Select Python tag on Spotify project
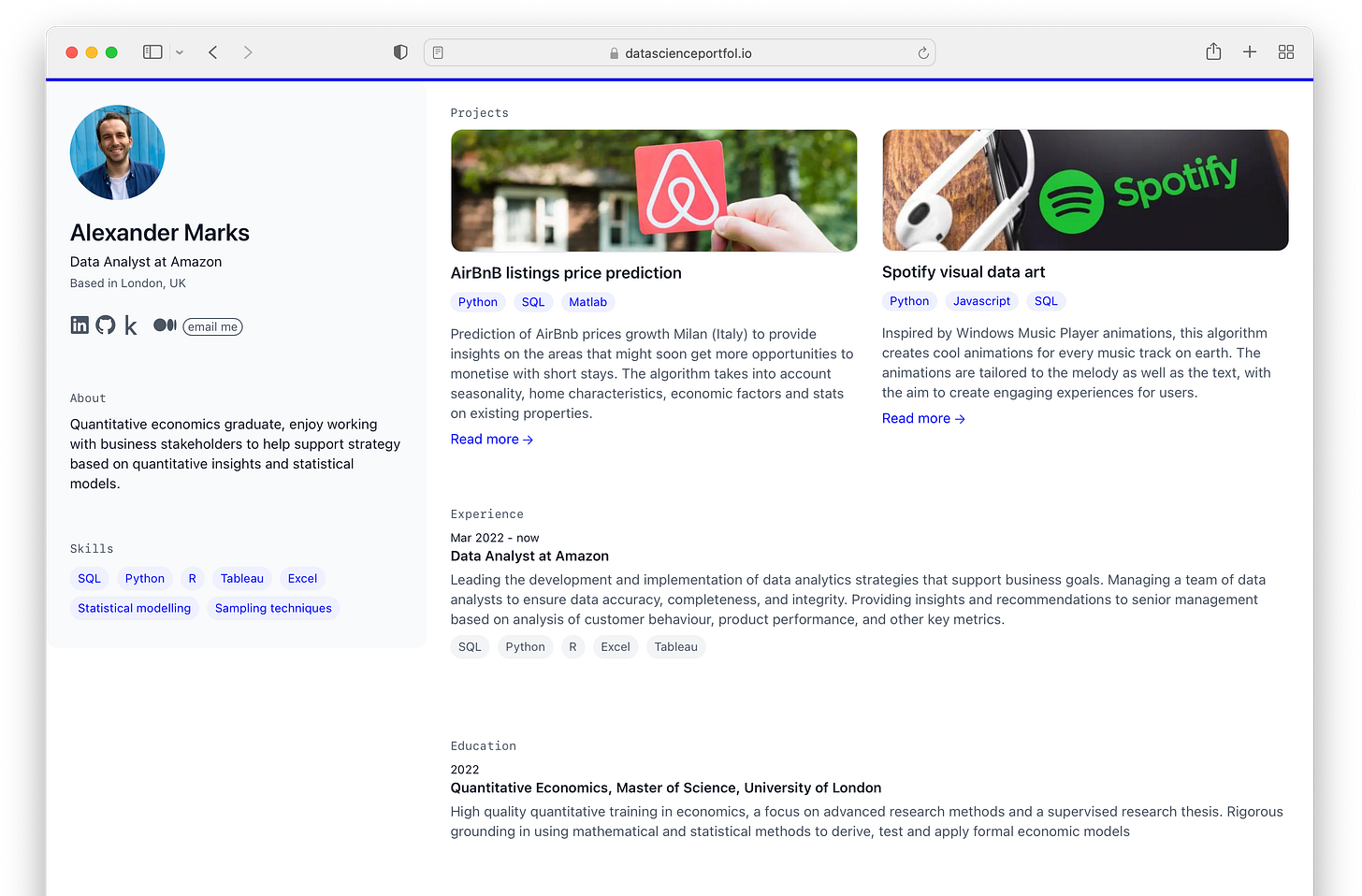The height and width of the screenshot is (896, 1362). (909, 301)
